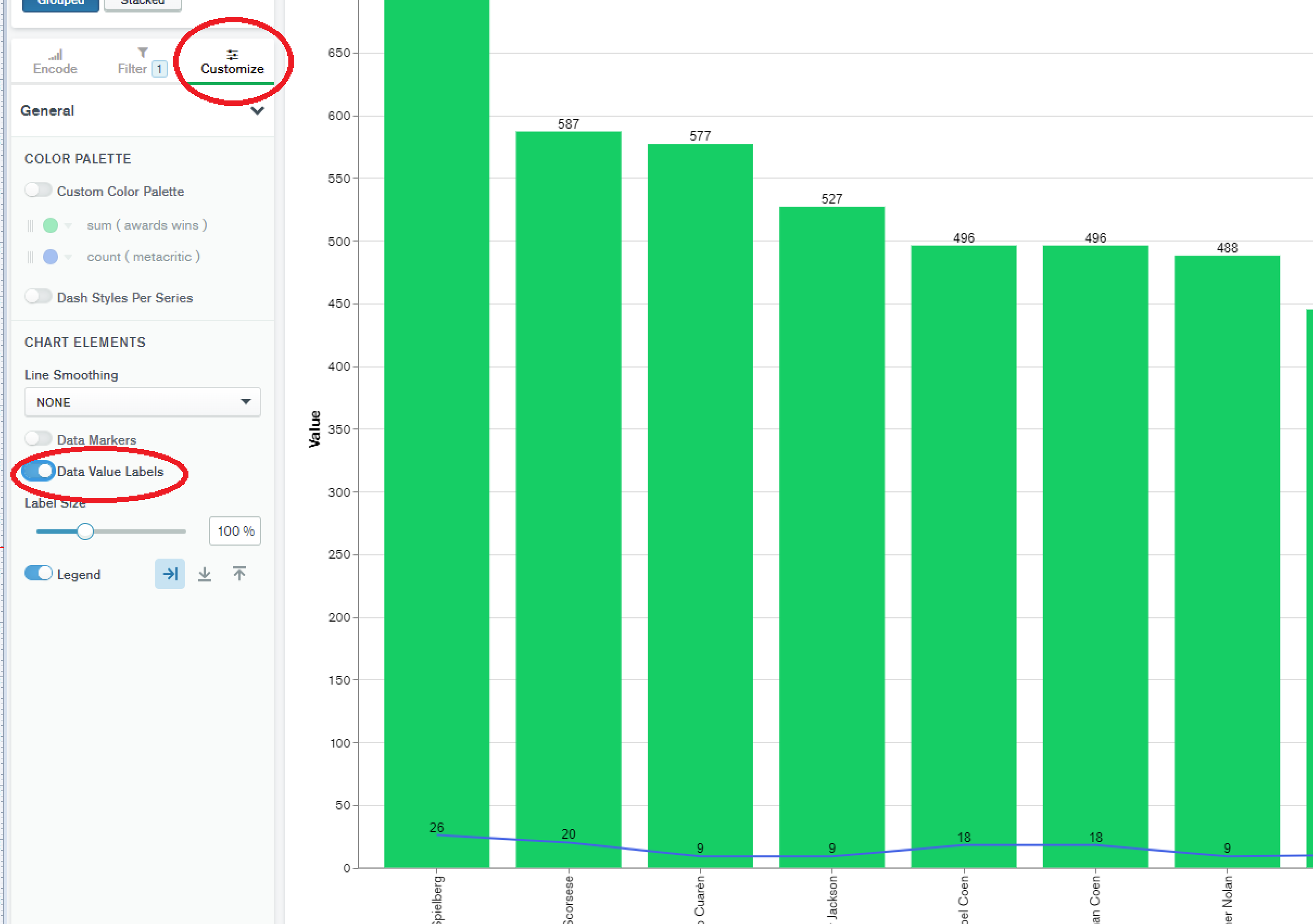
Task: Open green color dropdown for sum series
Action: pyautogui.click(x=68, y=225)
